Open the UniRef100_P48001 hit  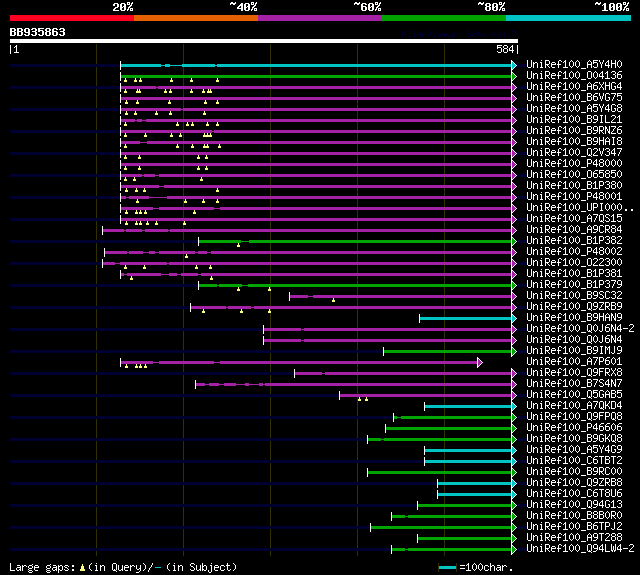click(574, 197)
